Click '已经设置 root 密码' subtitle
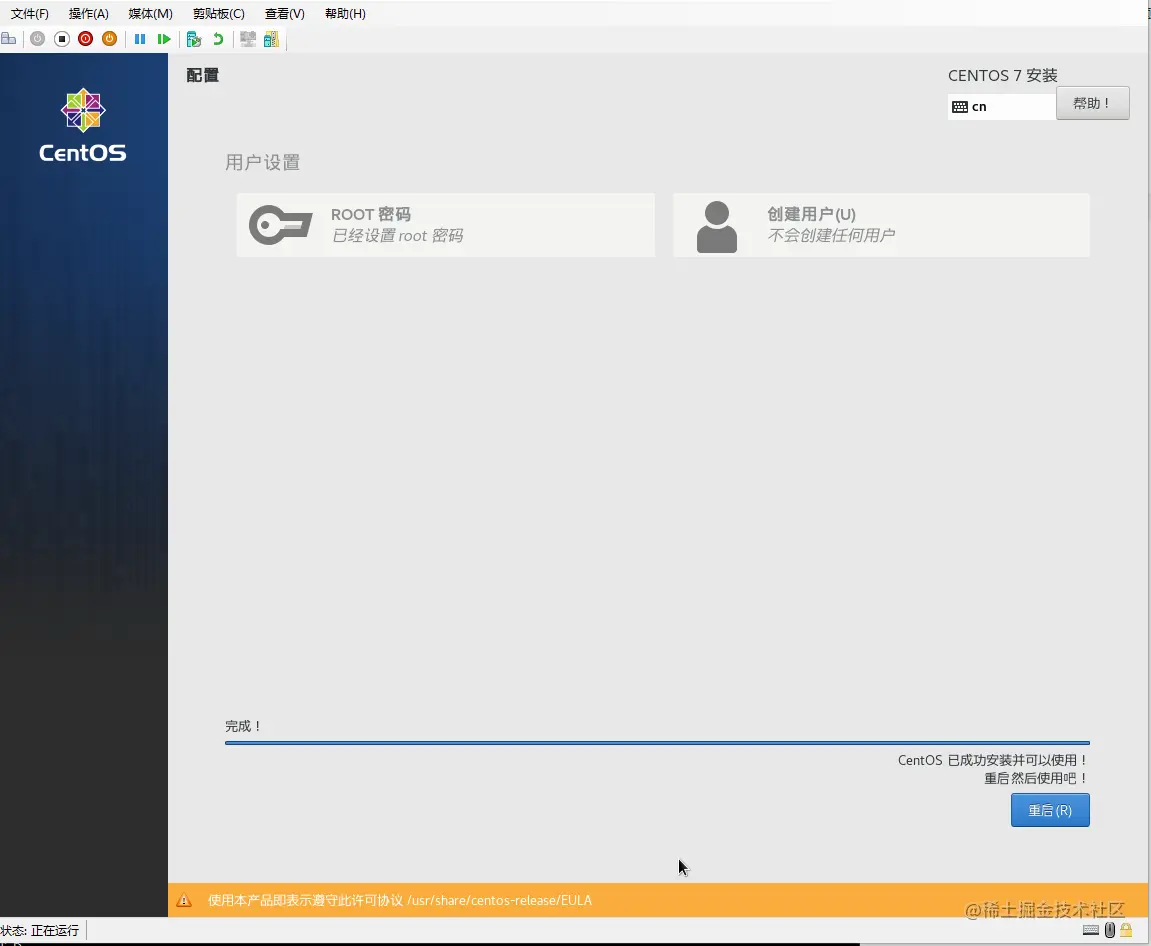The image size is (1151, 946). point(397,236)
